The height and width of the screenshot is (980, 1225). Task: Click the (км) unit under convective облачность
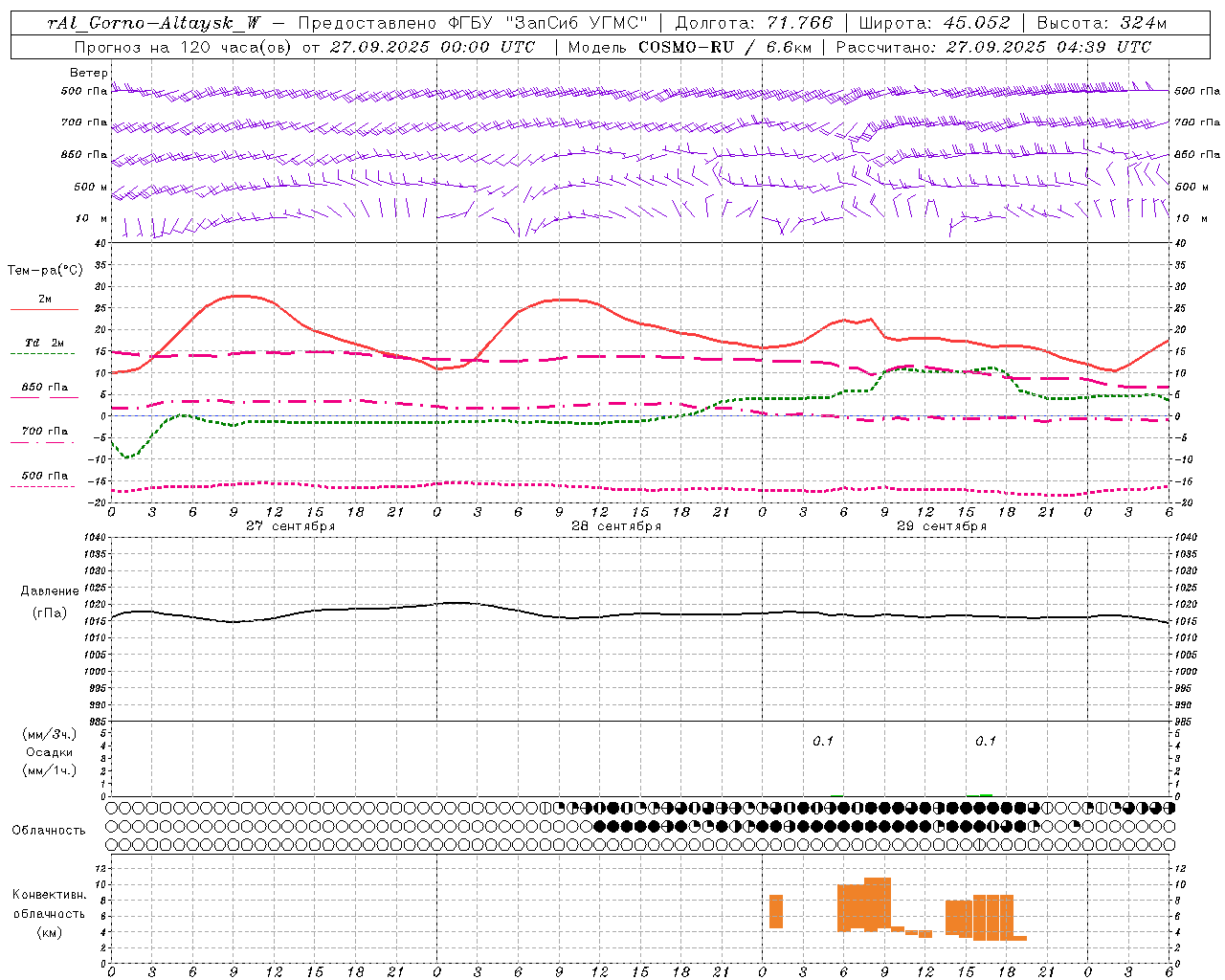50,932
